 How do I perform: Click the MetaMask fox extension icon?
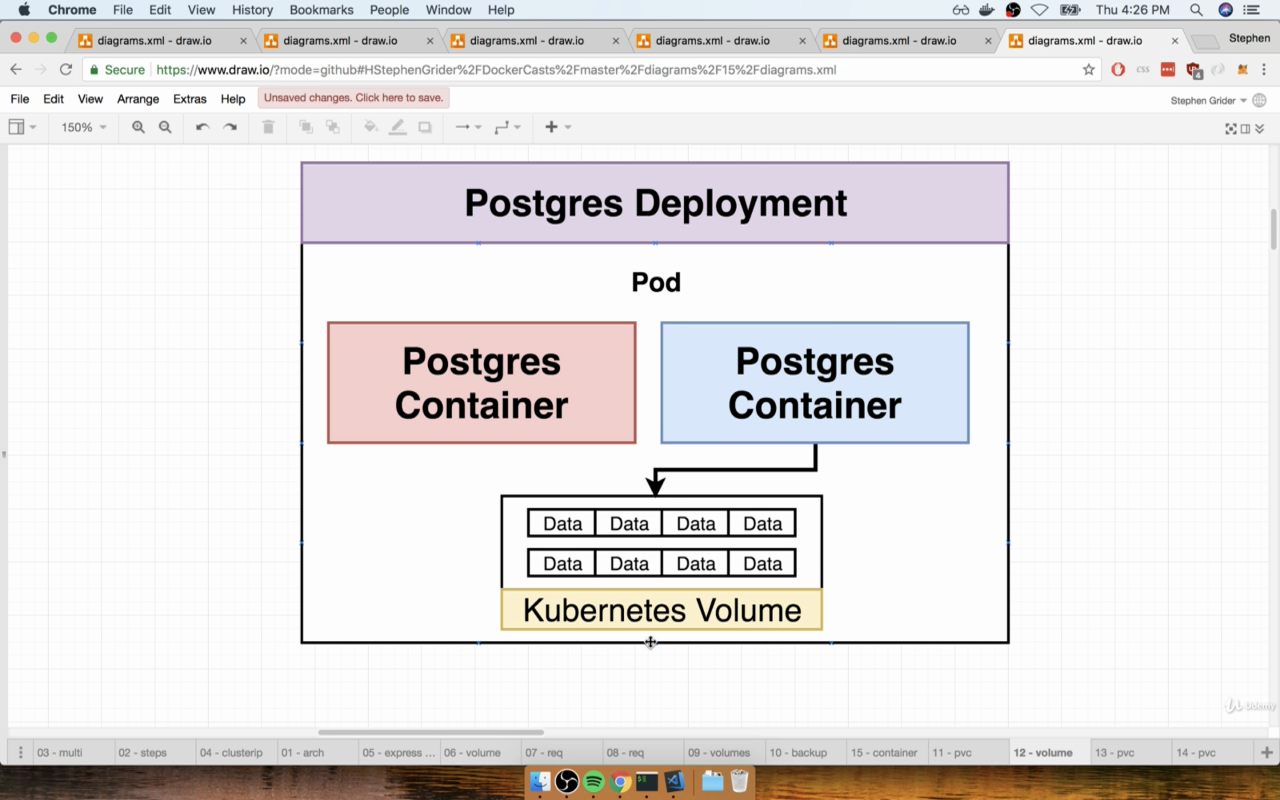[1243, 70]
